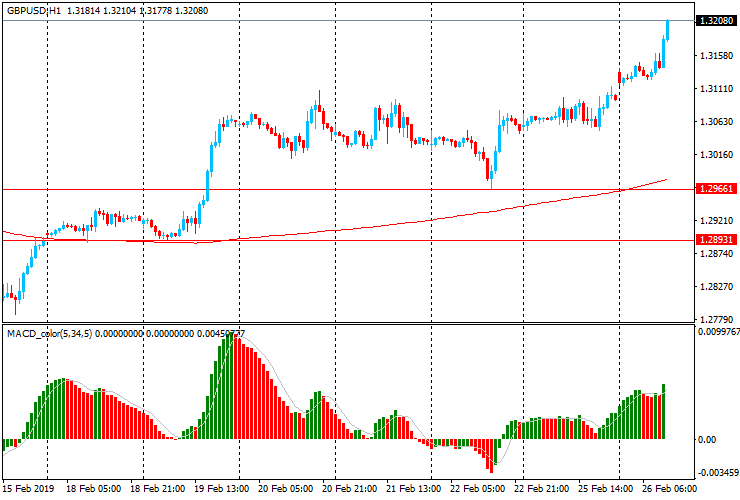Click the 15 Feb 2019 date label

point(28,489)
